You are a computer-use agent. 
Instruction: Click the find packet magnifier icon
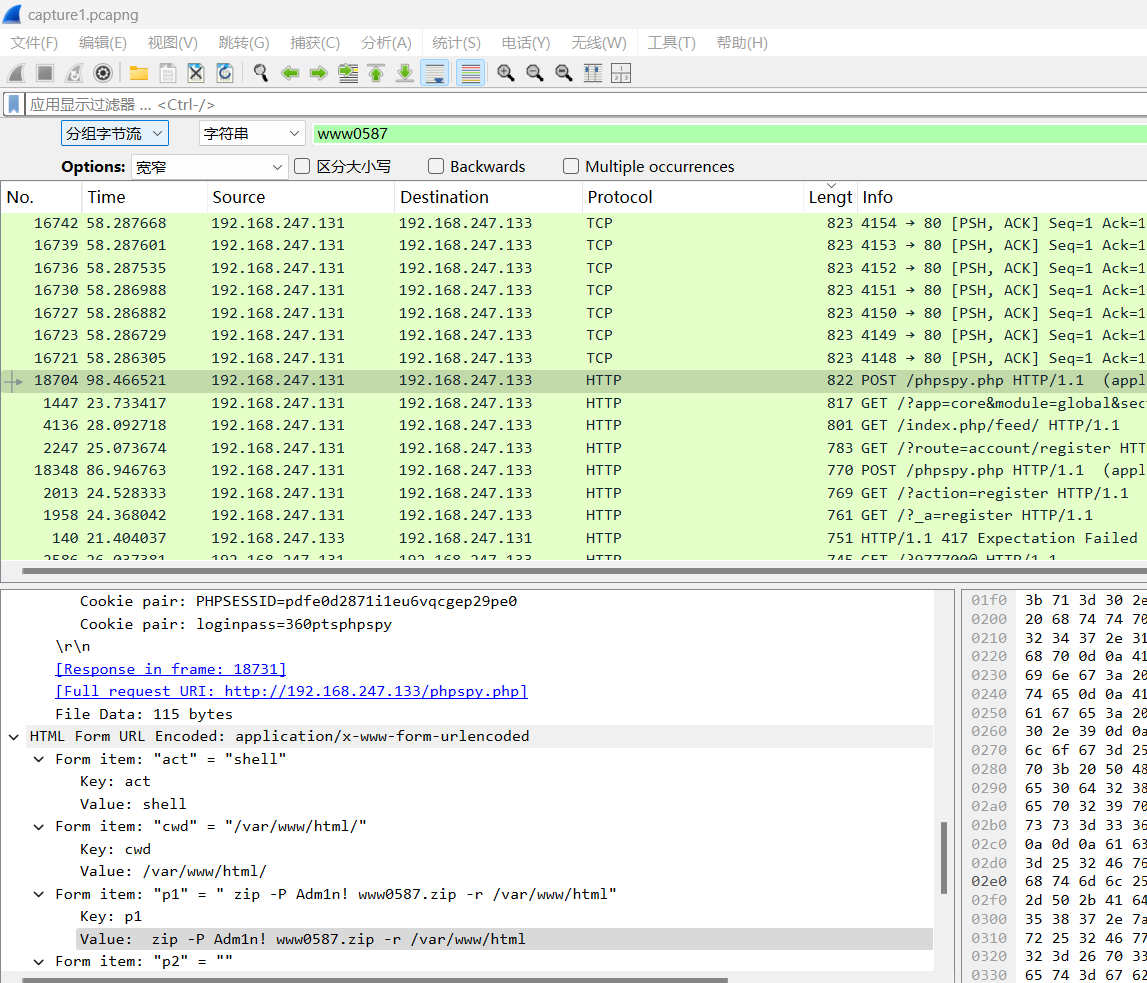coord(261,73)
